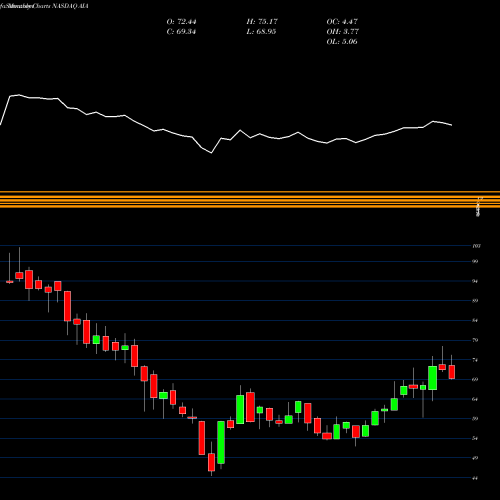Click the 64 price axis label
The width and height of the screenshot is (500, 500).
point(475,399)
